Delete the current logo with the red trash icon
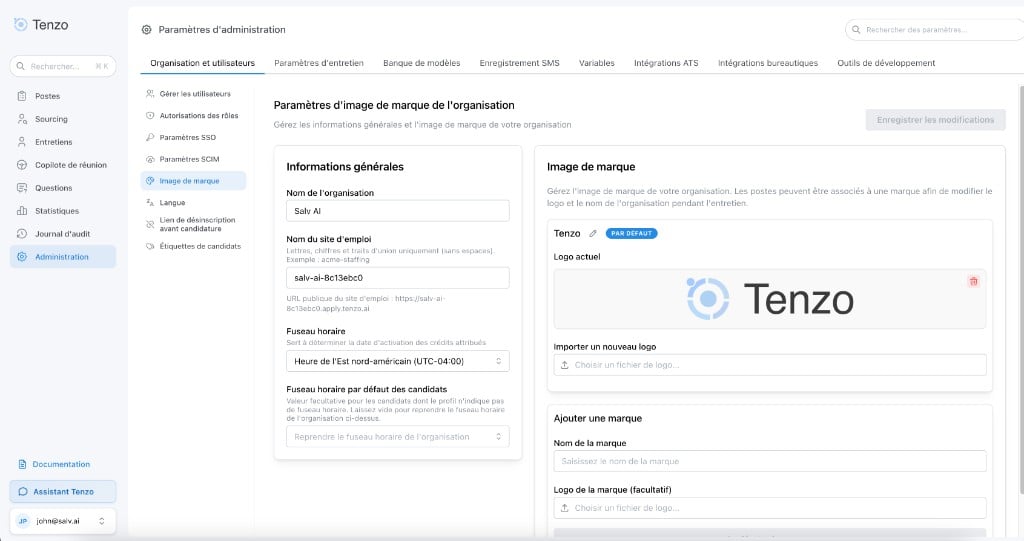The height and width of the screenshot is (541, 1024). (974, 282)
